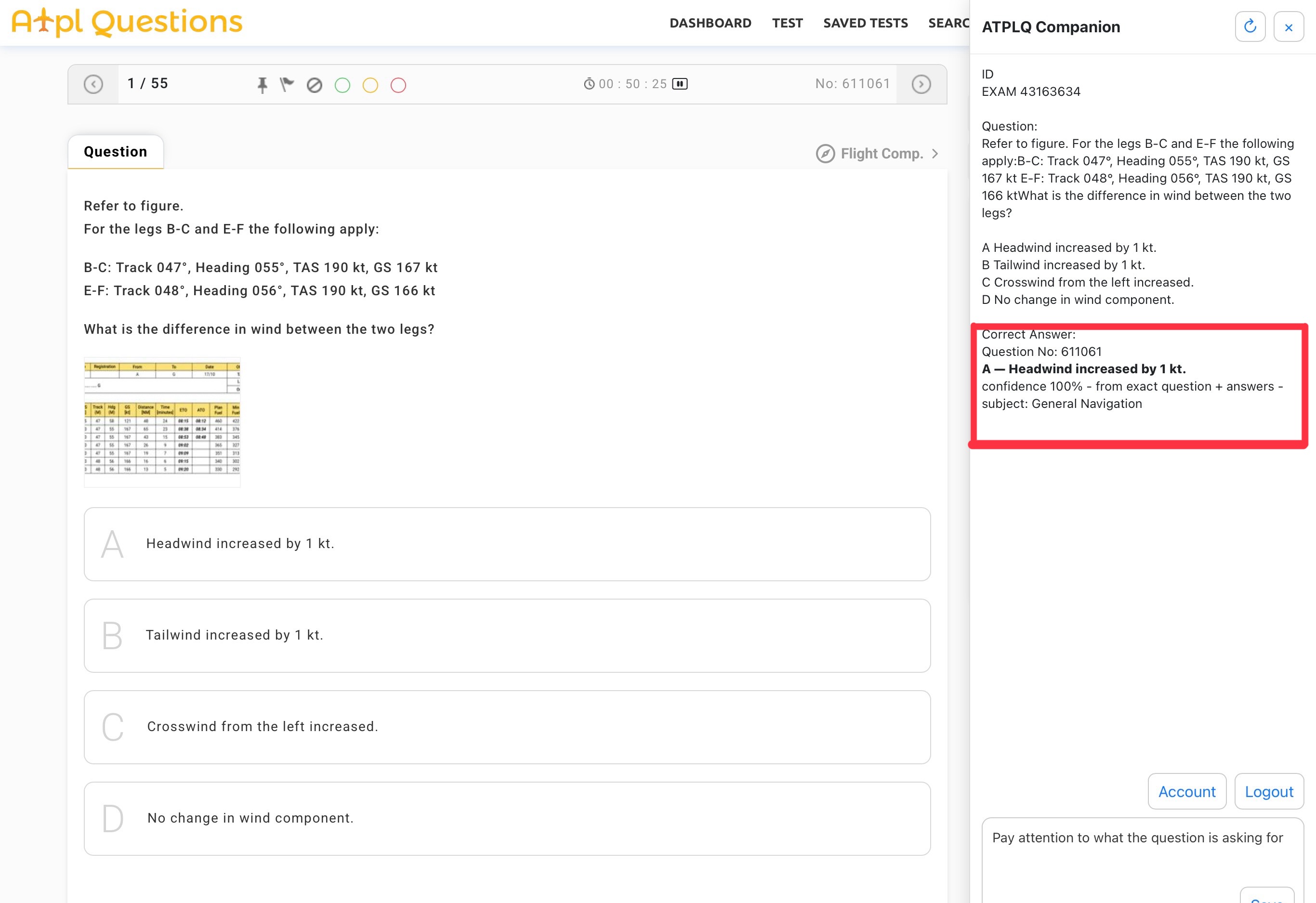Go back using the previous question arrow

[x=94, y=84]
